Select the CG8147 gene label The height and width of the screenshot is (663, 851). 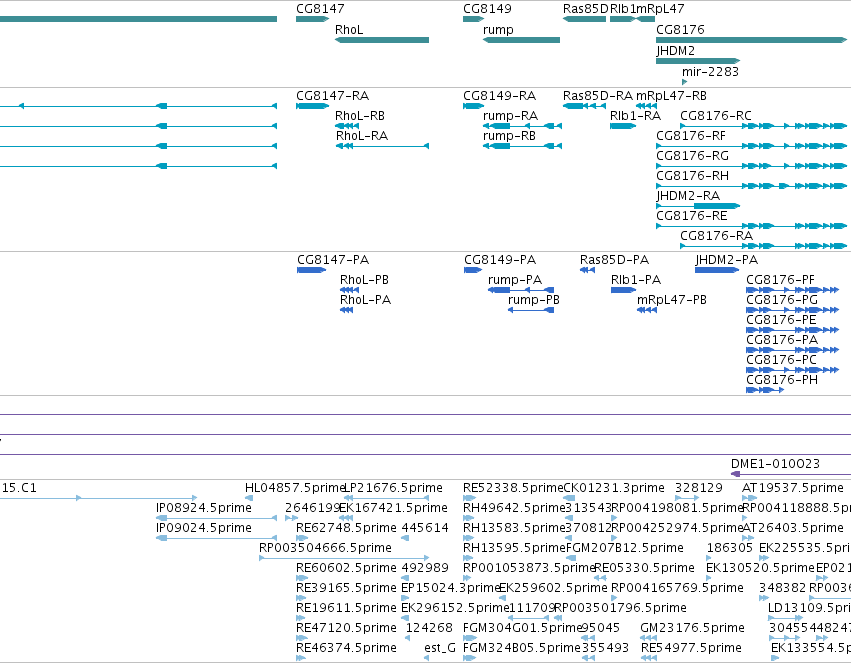click(x=320, y=9)
